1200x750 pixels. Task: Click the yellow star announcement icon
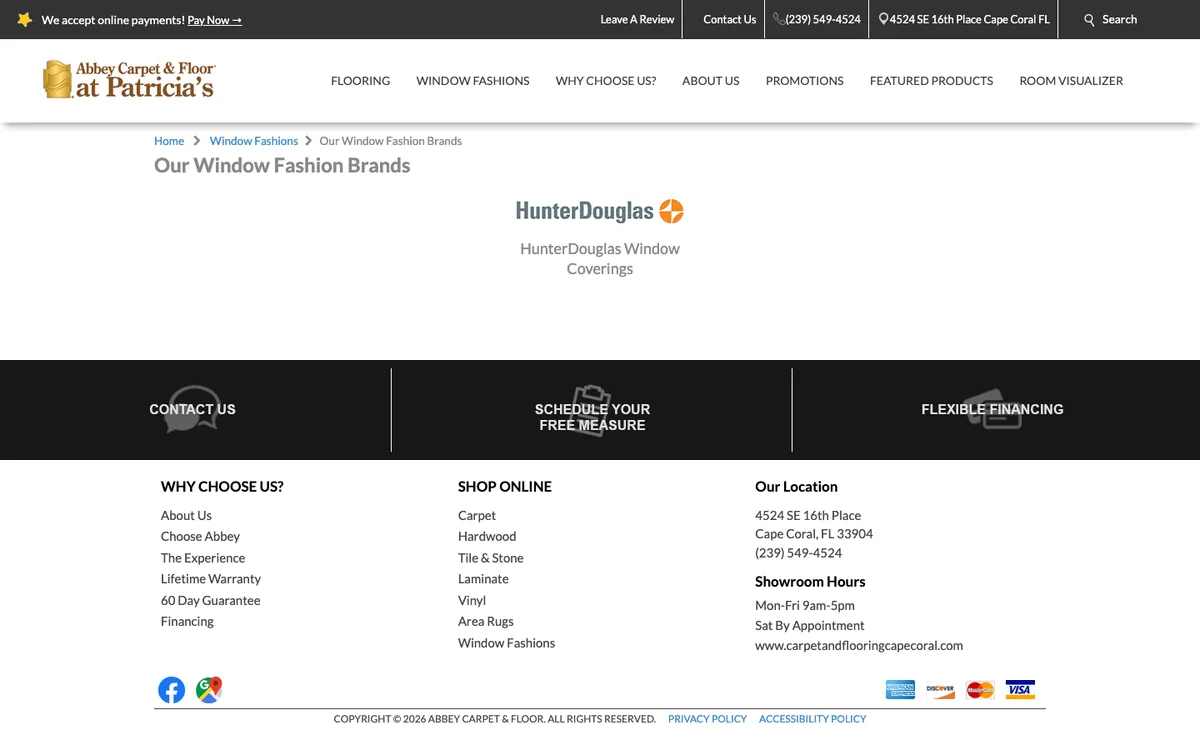pos(24,20)
